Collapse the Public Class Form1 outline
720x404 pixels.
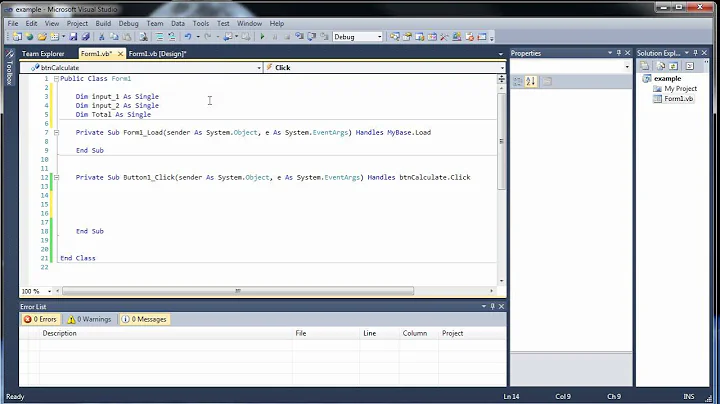pos(56,79)
